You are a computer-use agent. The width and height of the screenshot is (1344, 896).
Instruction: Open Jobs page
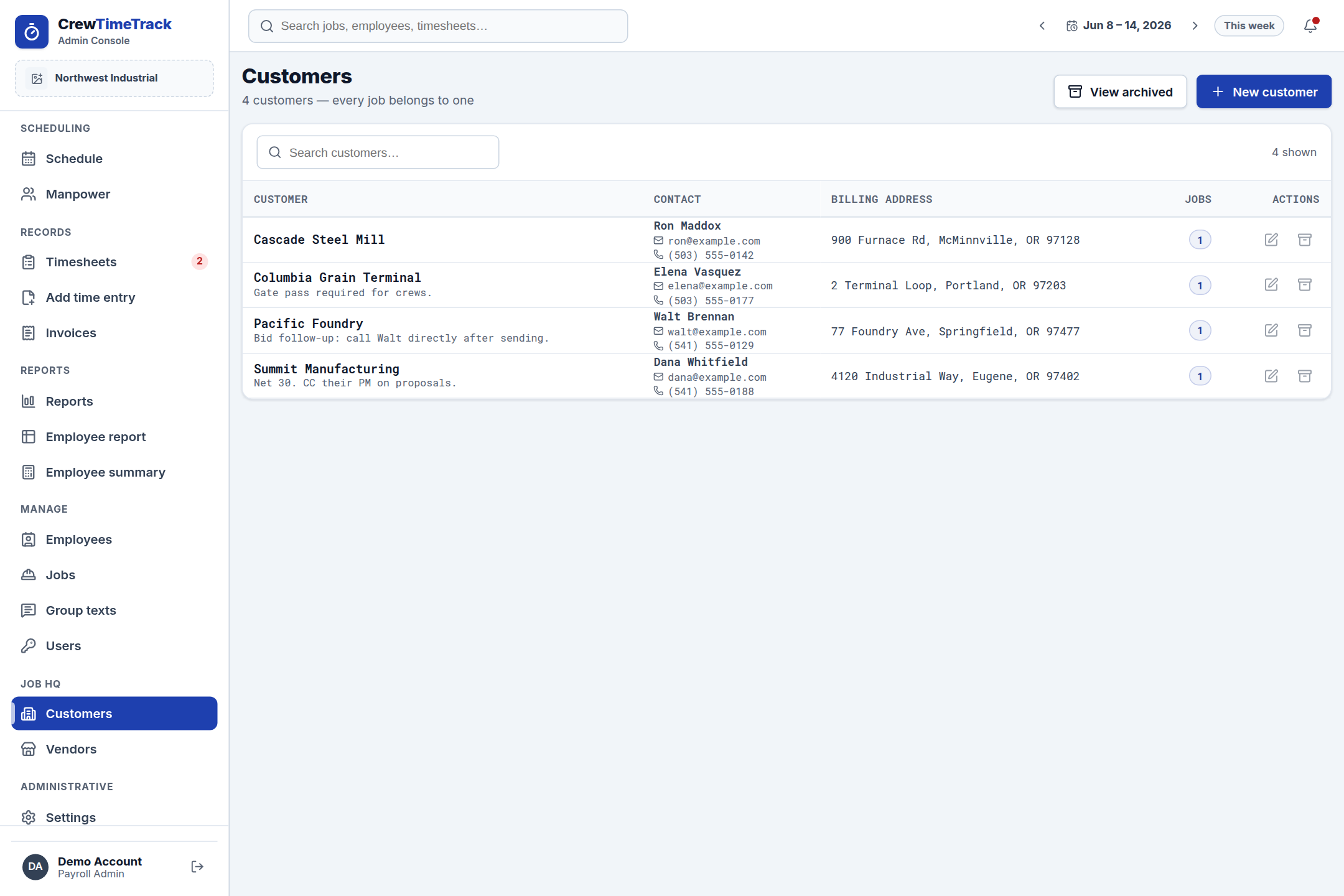(114, 575)
